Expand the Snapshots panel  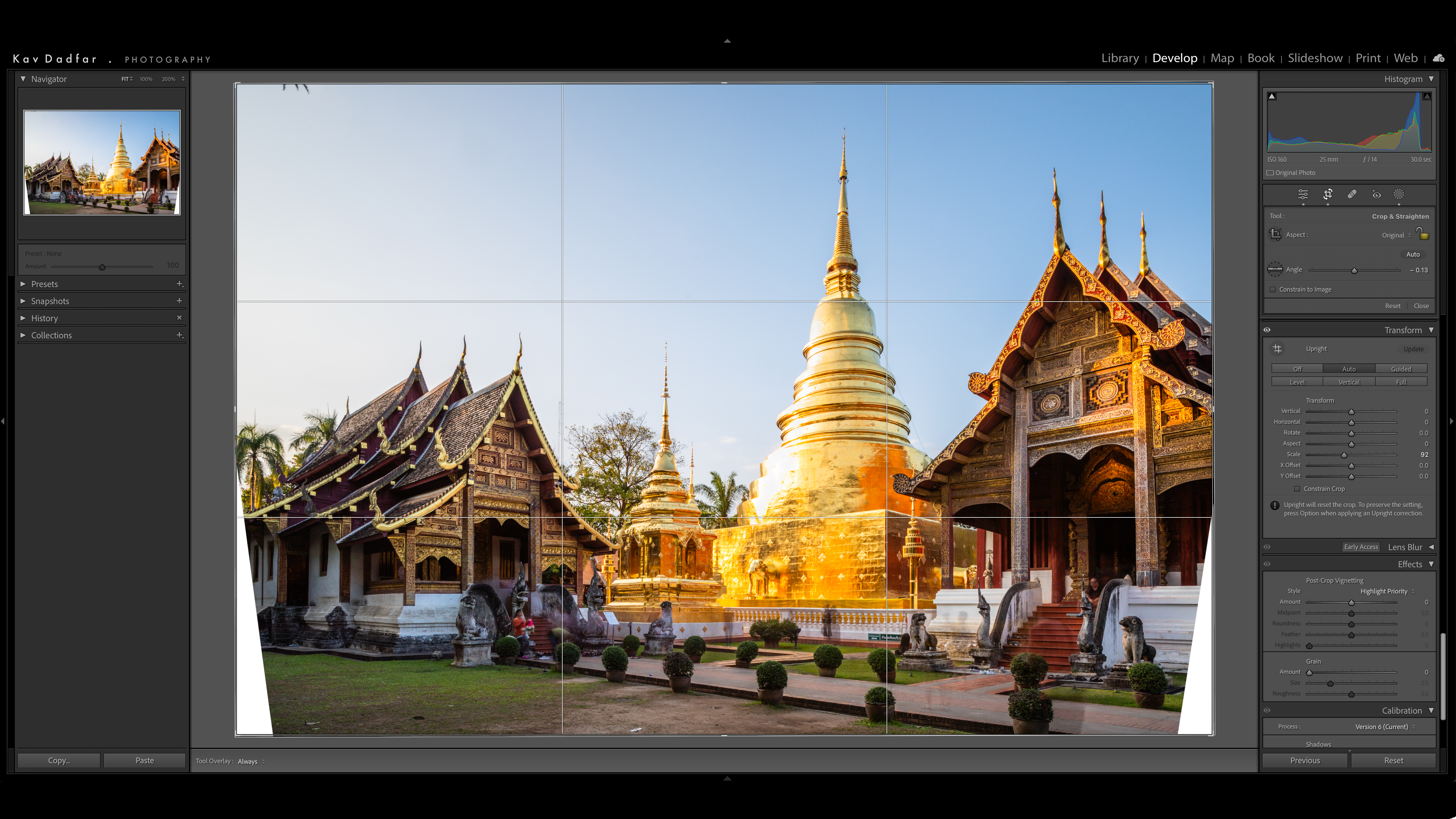pos(23,301)
